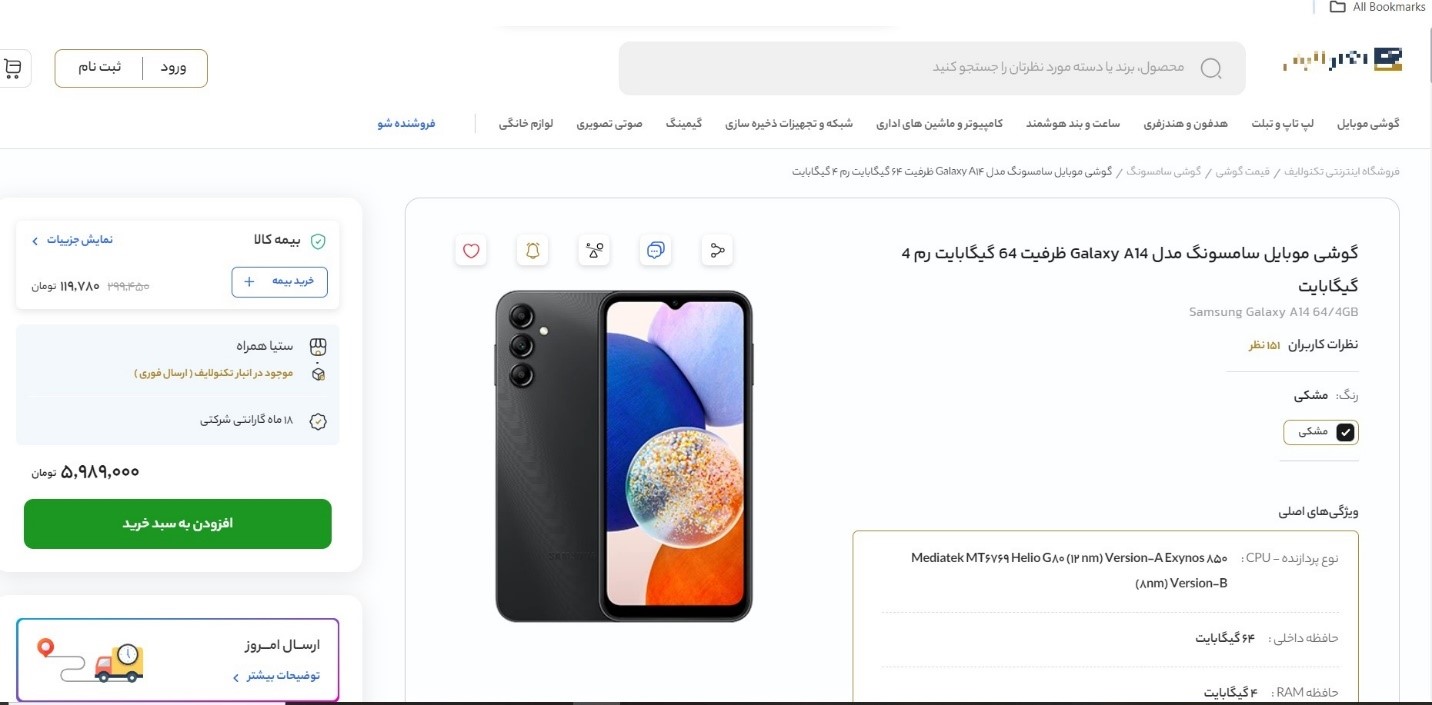Open the shopping cart icon

pos(13,68)
